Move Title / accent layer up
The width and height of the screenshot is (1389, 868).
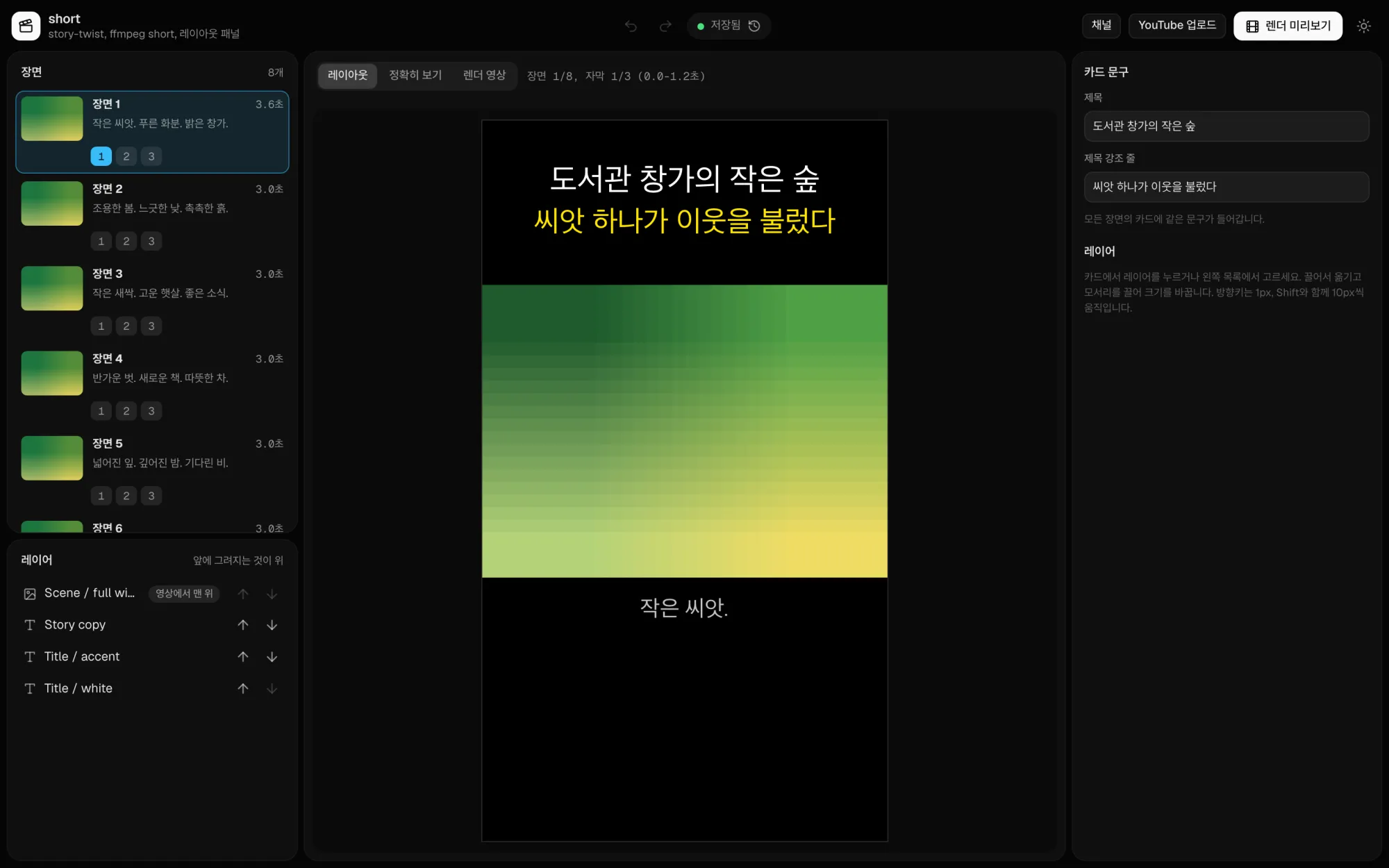pos(243,657)
